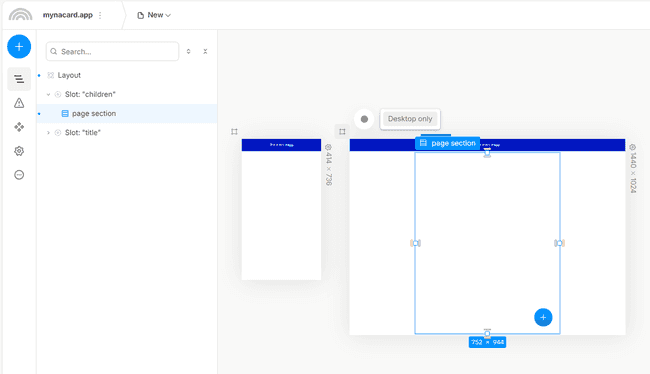Click the right edge resize handle of page section
Viewport: 650px width, 374px height.
[560, 243]
